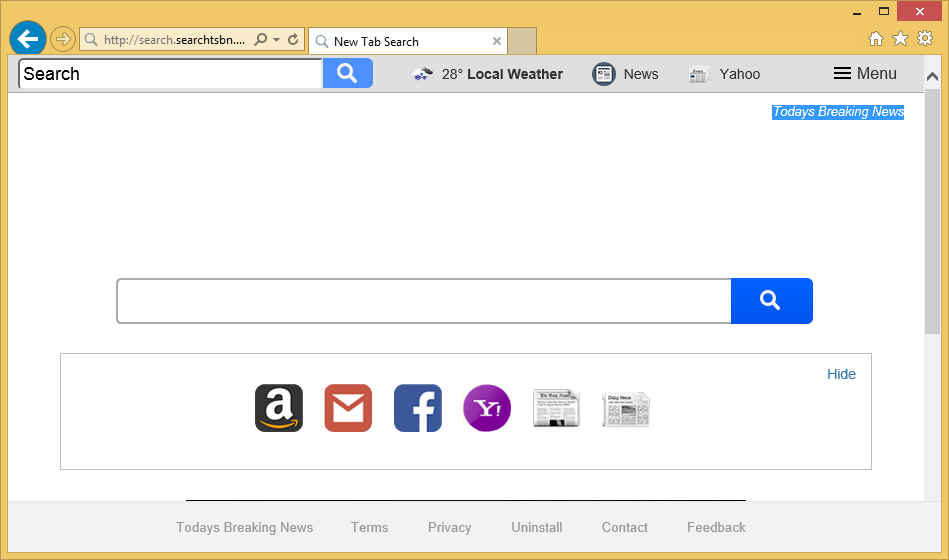The width and height of the screenshot is (949, 560).
Task: Open the browser settings gear
Action: (x=925, y=39)
